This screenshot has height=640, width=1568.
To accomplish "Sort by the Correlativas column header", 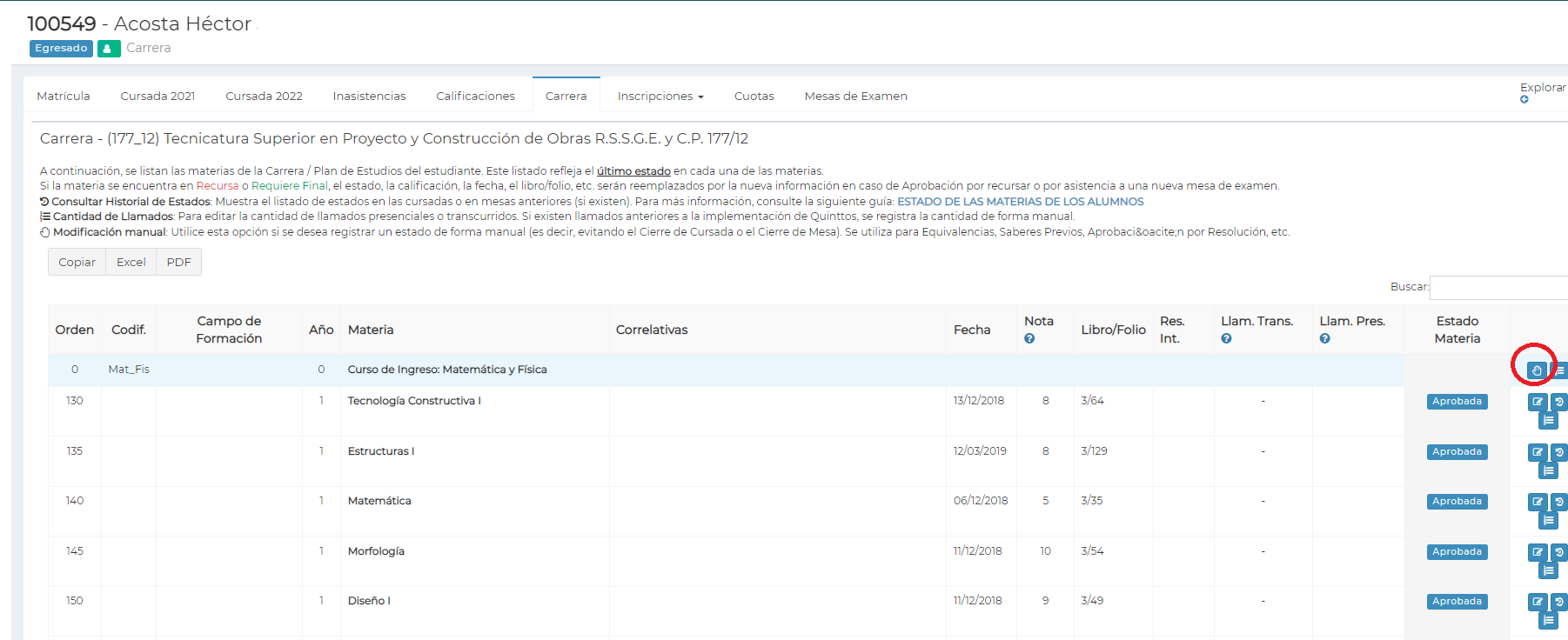I will 777,330.
